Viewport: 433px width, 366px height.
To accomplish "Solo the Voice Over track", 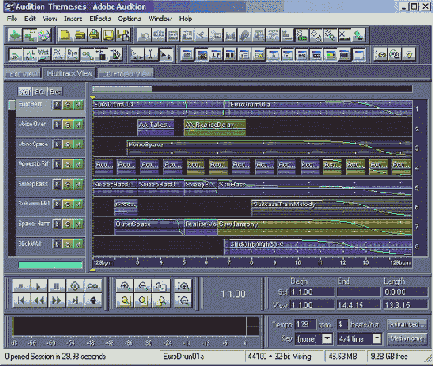I will 68,125.
